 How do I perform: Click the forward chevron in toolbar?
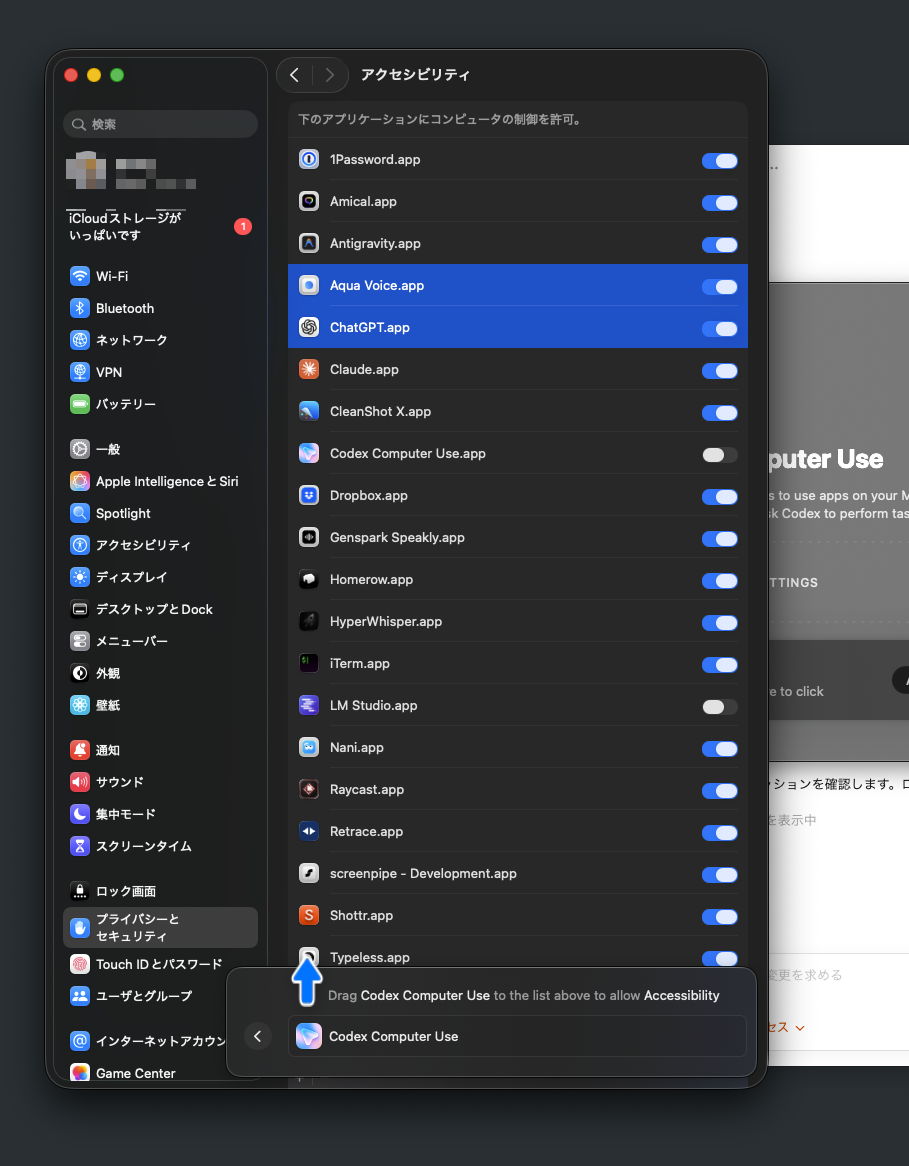coord(330,75)
